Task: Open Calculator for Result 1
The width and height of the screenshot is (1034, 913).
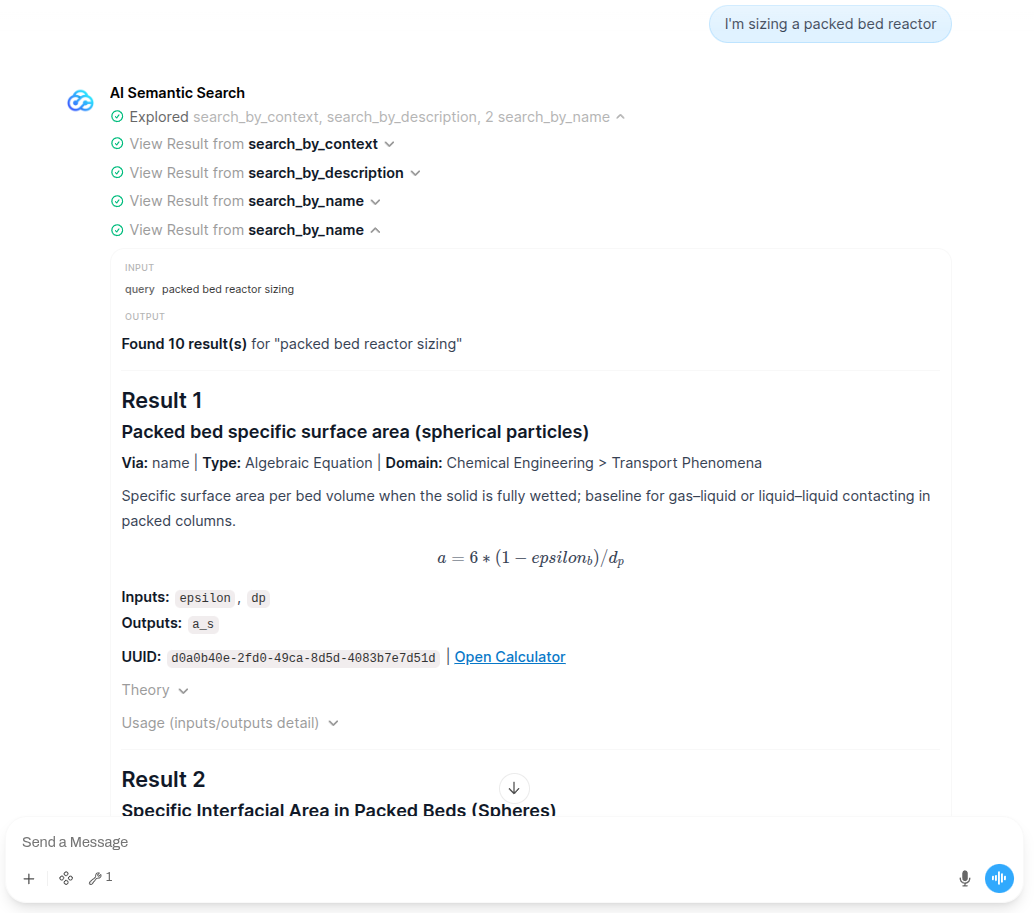Action: coord(509,656)
